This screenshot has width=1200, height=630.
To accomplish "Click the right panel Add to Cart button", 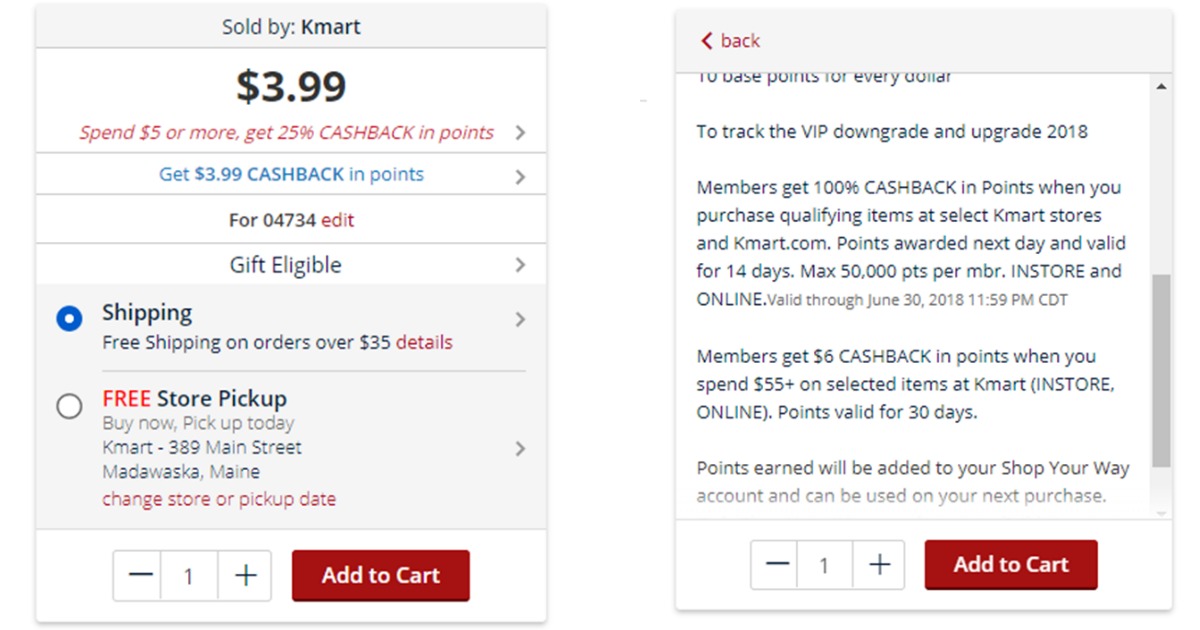I will pos(1010,565).
